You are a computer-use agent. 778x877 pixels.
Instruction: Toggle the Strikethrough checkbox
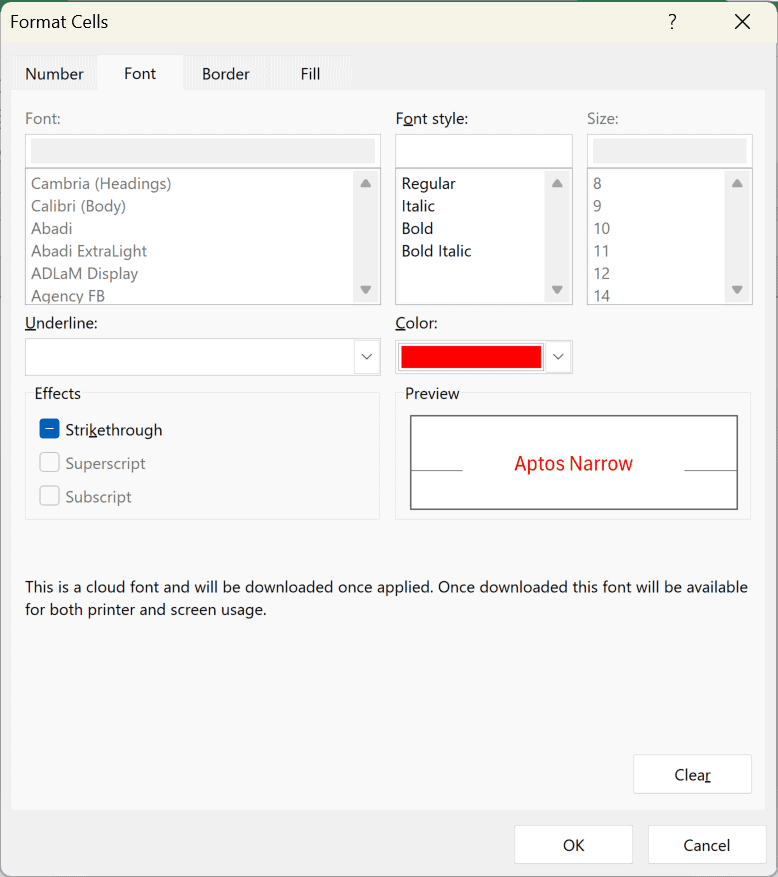(x=49, y=429)
